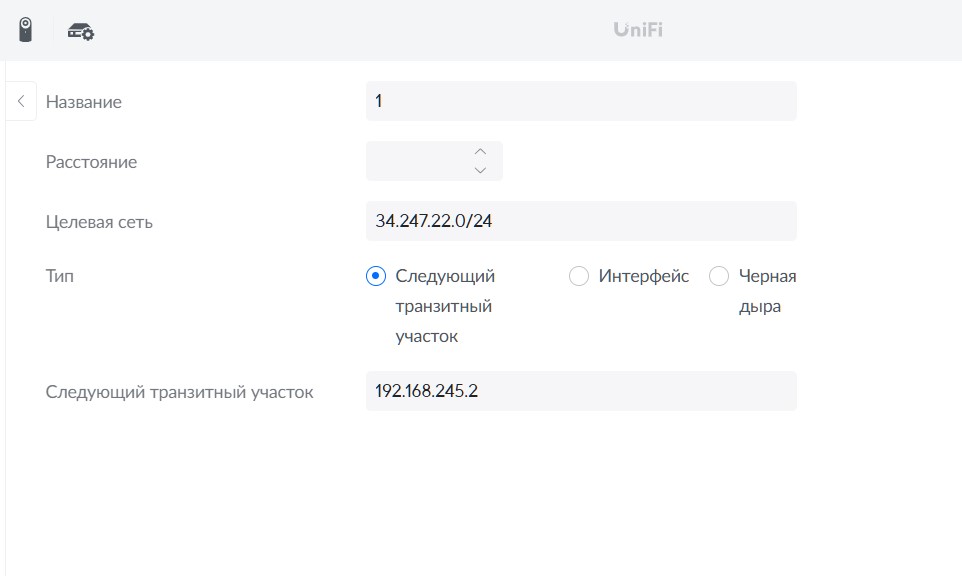Go back using the left chevron

[x=21, y=101]
